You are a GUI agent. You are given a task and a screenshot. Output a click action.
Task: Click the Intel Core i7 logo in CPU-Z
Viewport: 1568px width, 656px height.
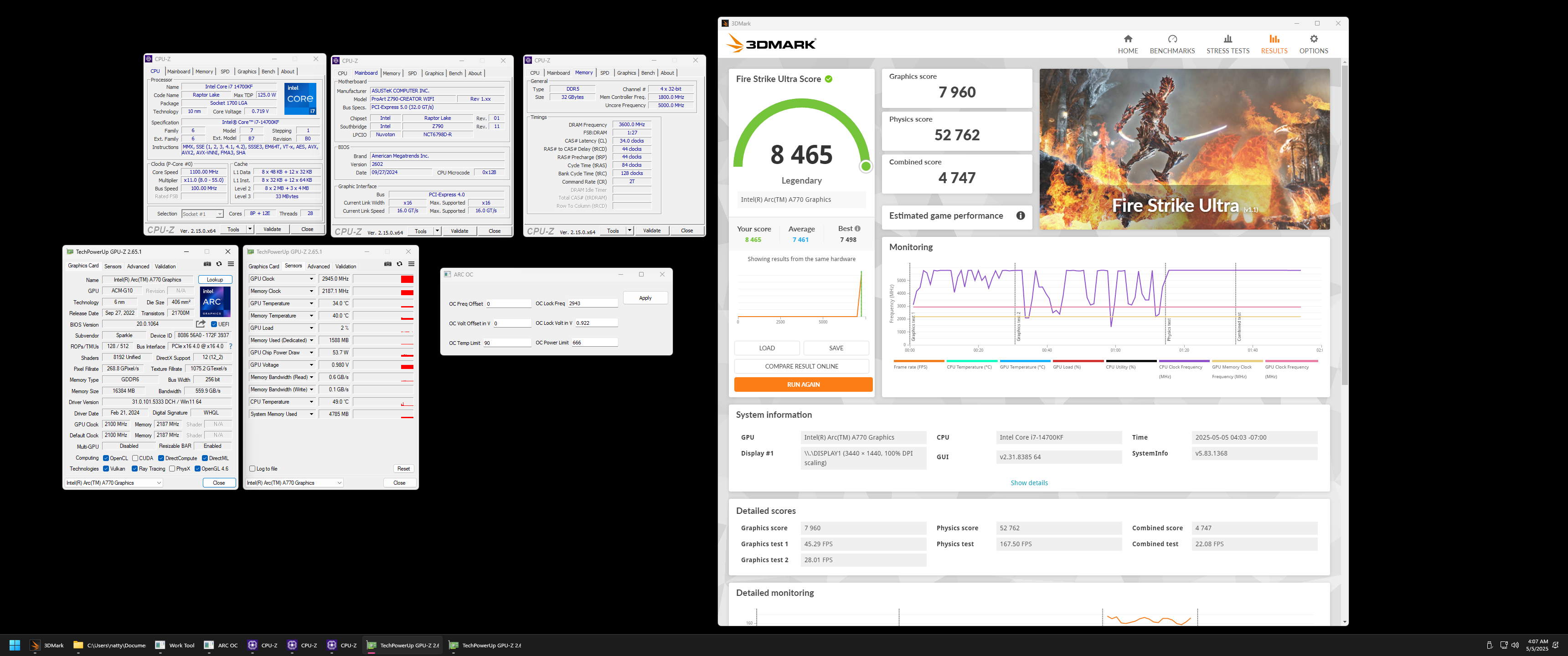300,98
